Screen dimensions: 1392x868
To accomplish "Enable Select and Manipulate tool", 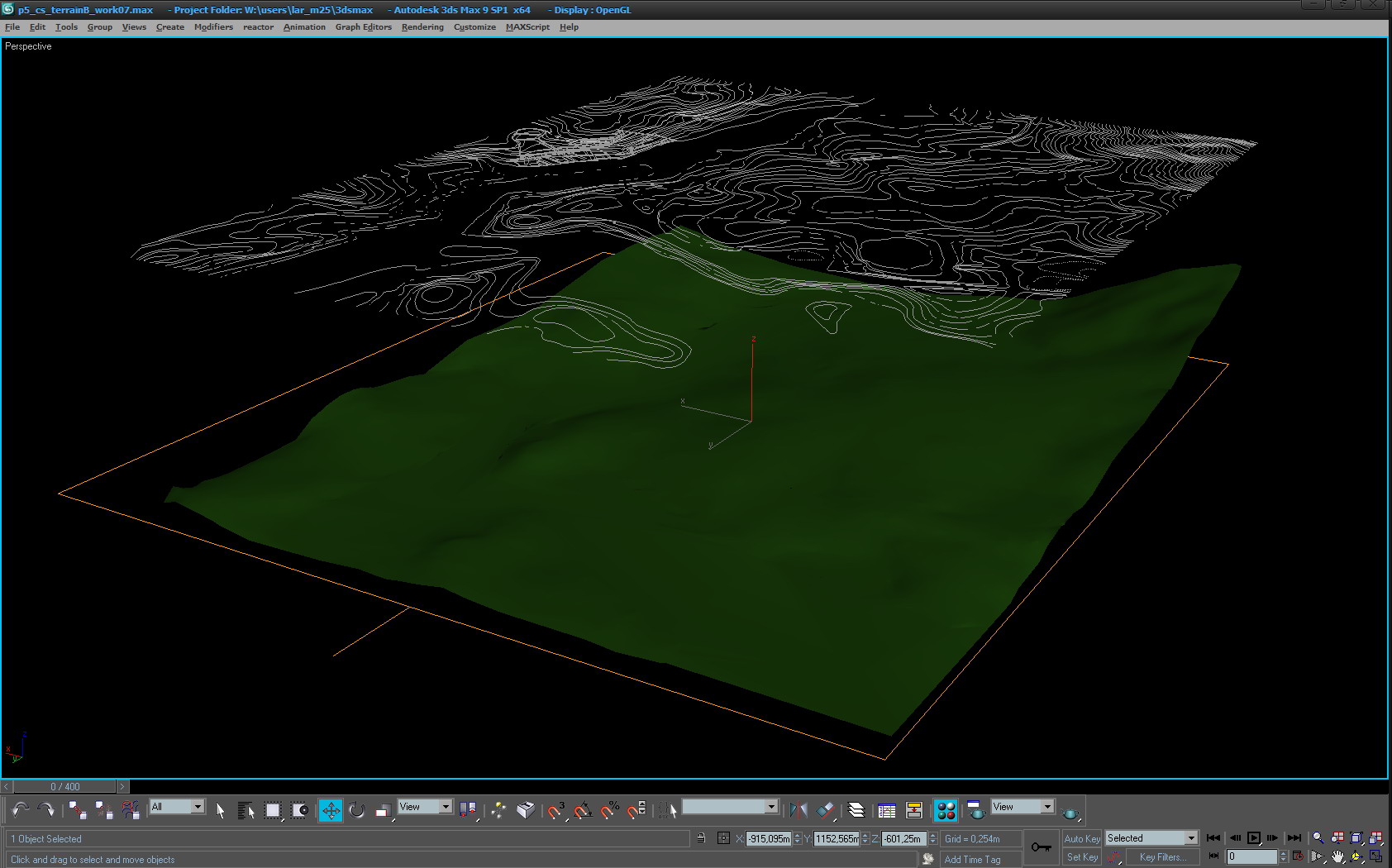I will [x=498, y=810].
